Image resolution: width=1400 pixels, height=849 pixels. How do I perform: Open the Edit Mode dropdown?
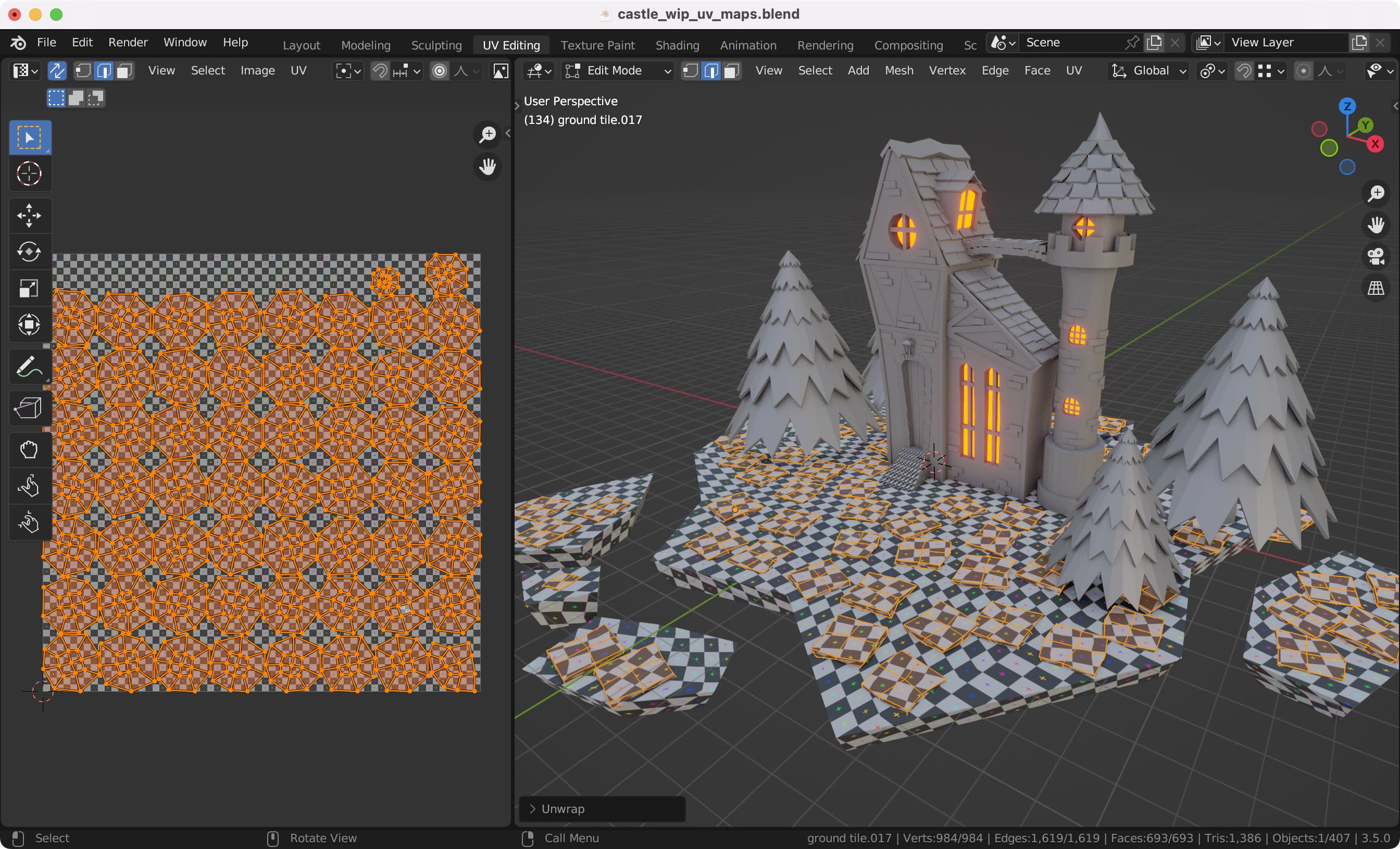click(617, 70)
